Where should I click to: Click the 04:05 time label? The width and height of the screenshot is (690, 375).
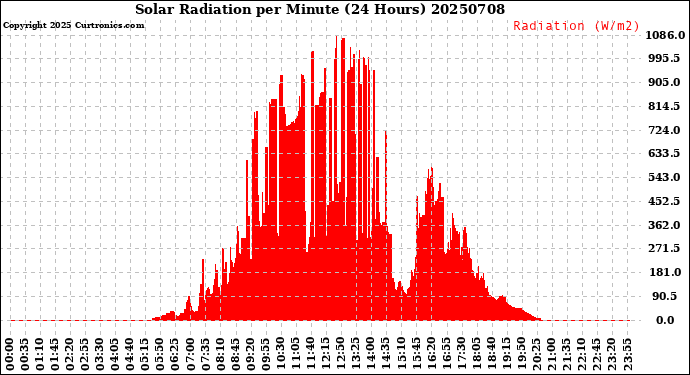click(x=115, y=355)
